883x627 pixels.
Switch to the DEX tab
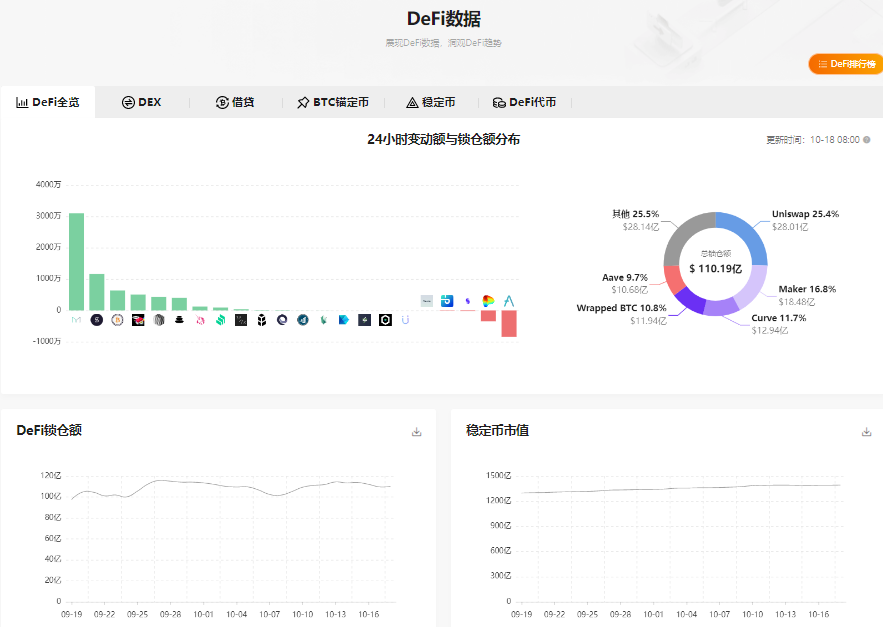pos(141,101)
